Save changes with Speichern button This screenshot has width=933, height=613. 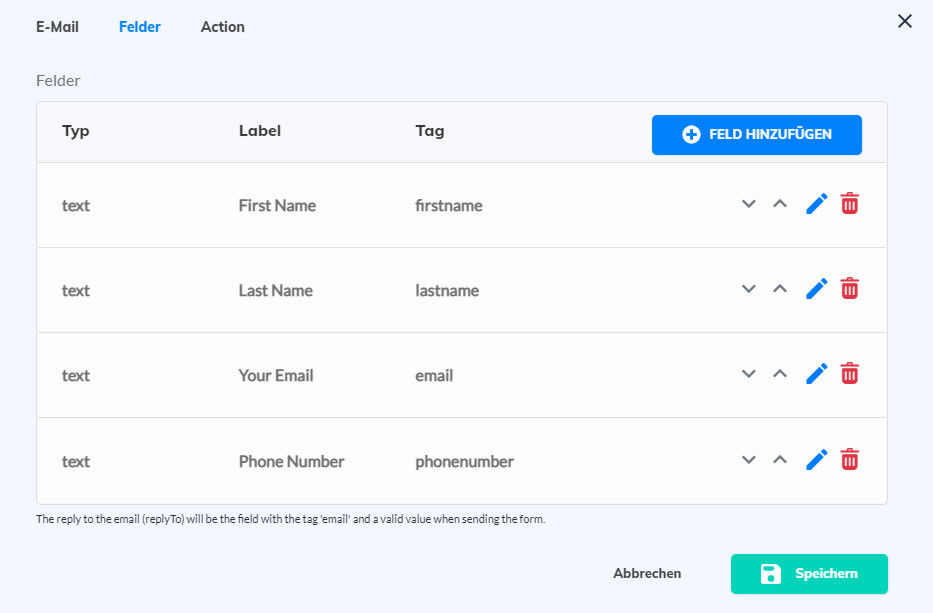(808, 574)
